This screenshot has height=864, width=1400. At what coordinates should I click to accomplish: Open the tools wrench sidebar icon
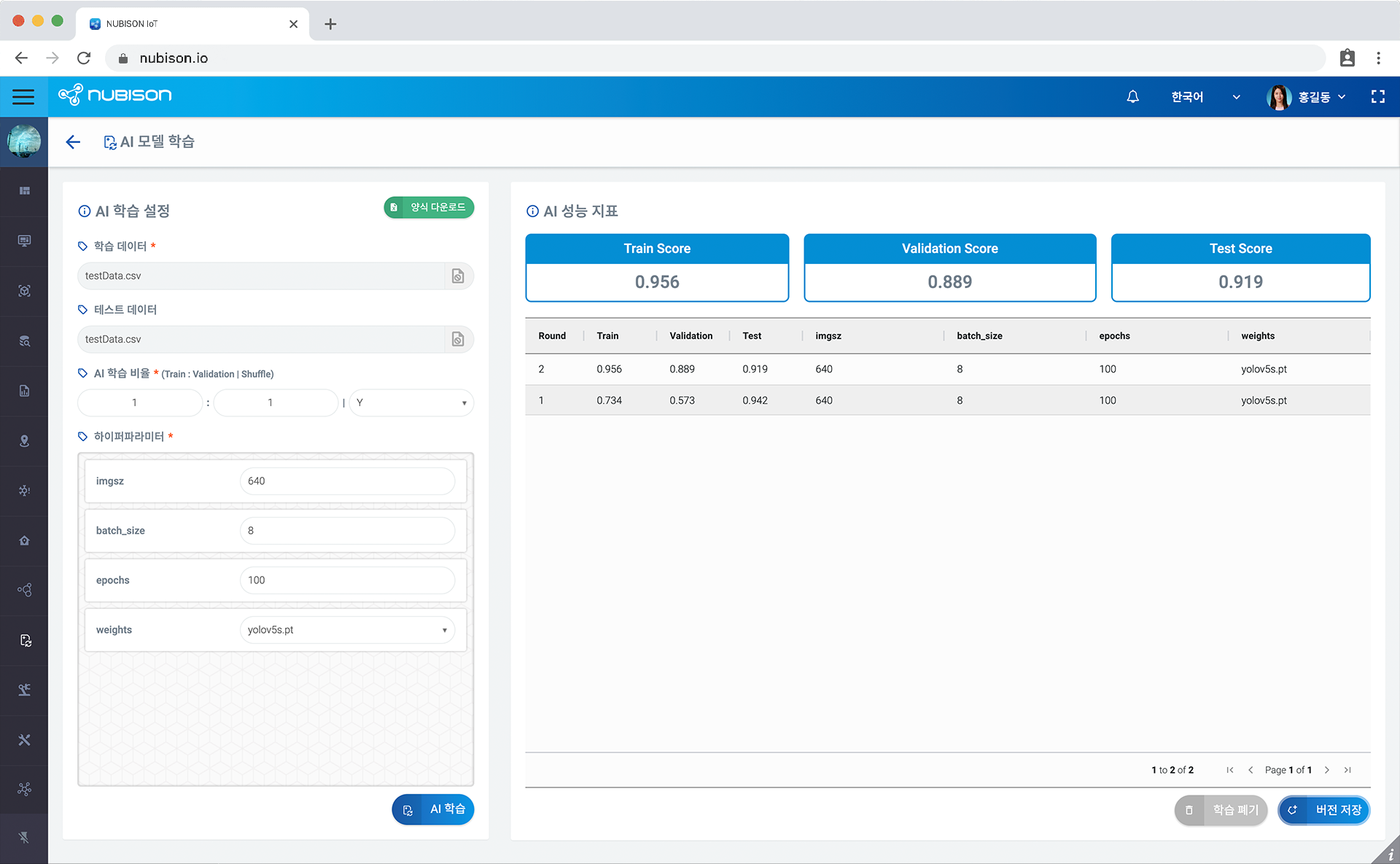click(x=24, y=739)
